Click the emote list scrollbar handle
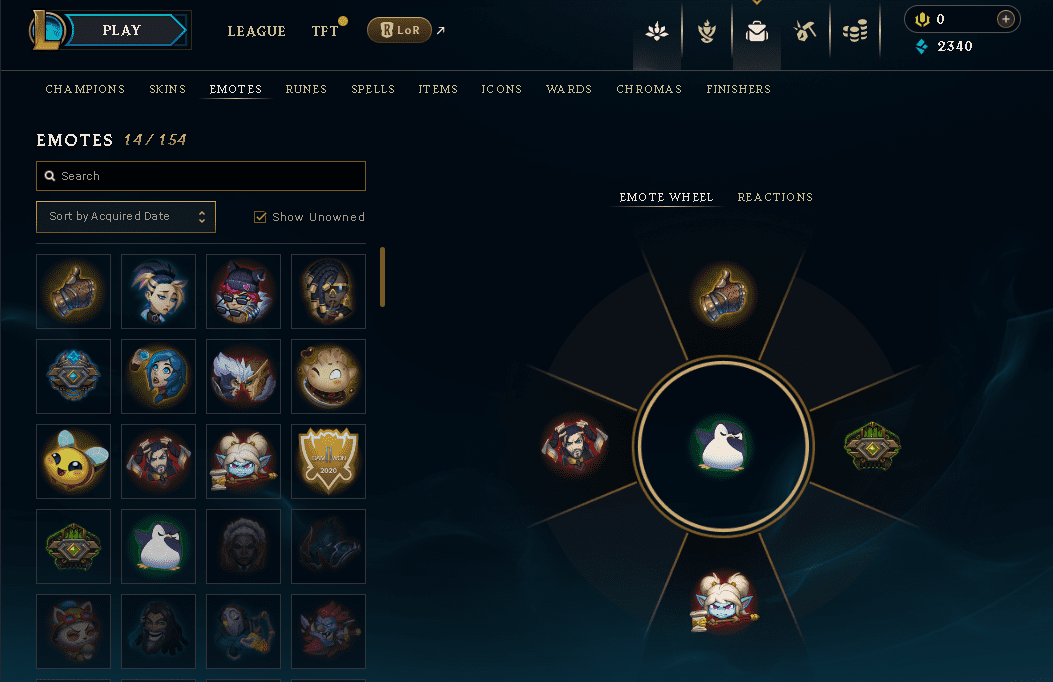The width and height of the screenshot is (1053, 682). (x=382, y=277)
